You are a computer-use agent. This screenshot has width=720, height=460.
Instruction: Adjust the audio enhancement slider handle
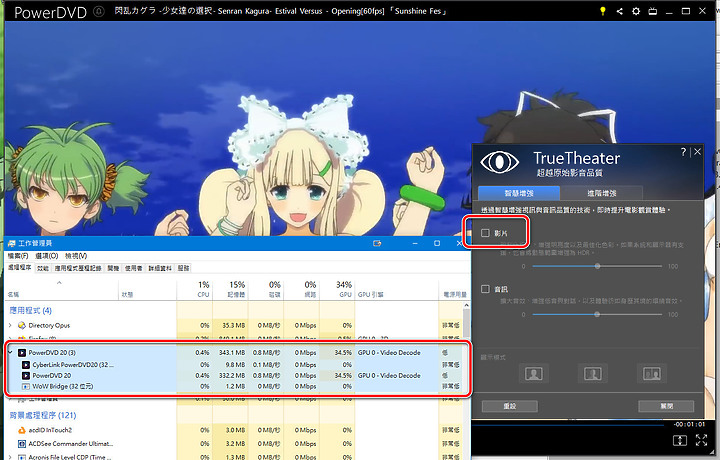[x=597, y=314]
